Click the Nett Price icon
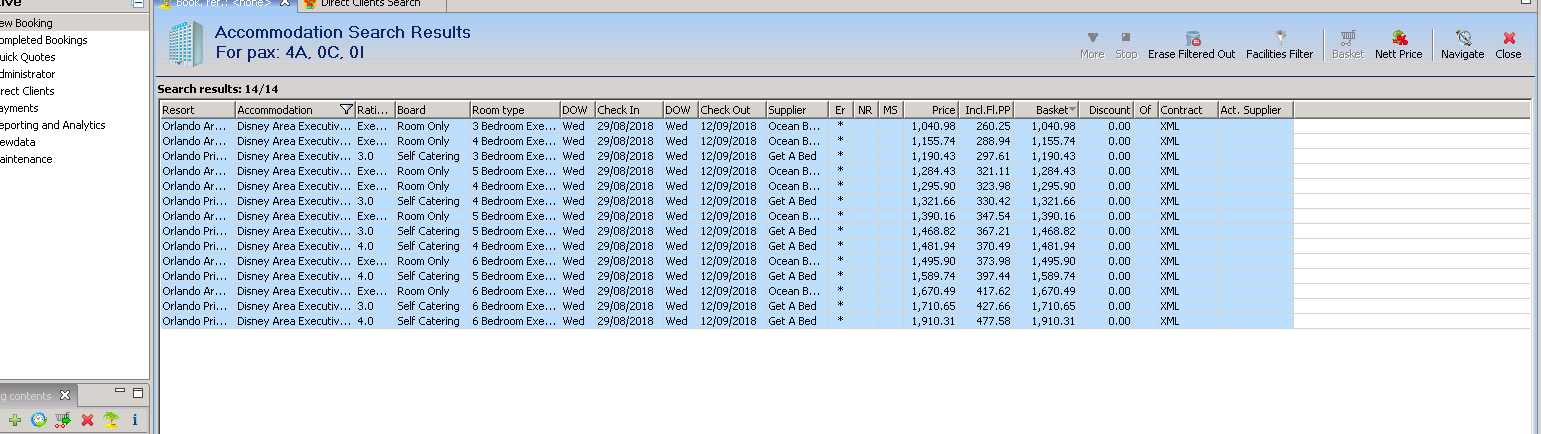The height and width of the screenshot is (434, 1541). [x=1398, y=38]
